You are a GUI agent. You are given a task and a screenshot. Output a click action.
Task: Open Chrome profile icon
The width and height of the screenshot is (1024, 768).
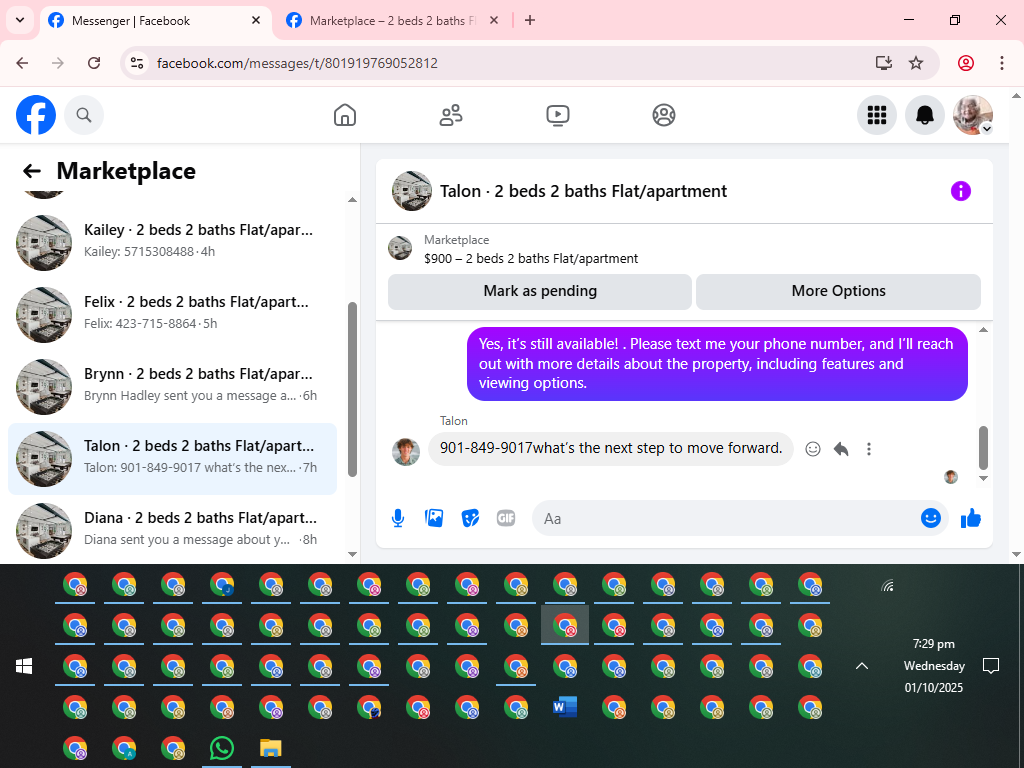coord(966,63)
